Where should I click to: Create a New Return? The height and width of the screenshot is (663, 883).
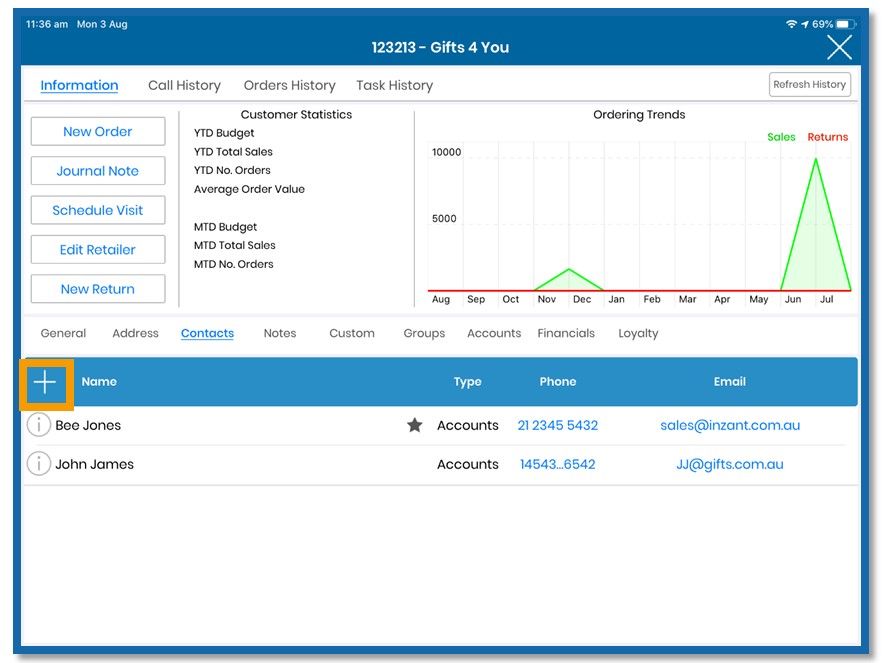[98, 289]
